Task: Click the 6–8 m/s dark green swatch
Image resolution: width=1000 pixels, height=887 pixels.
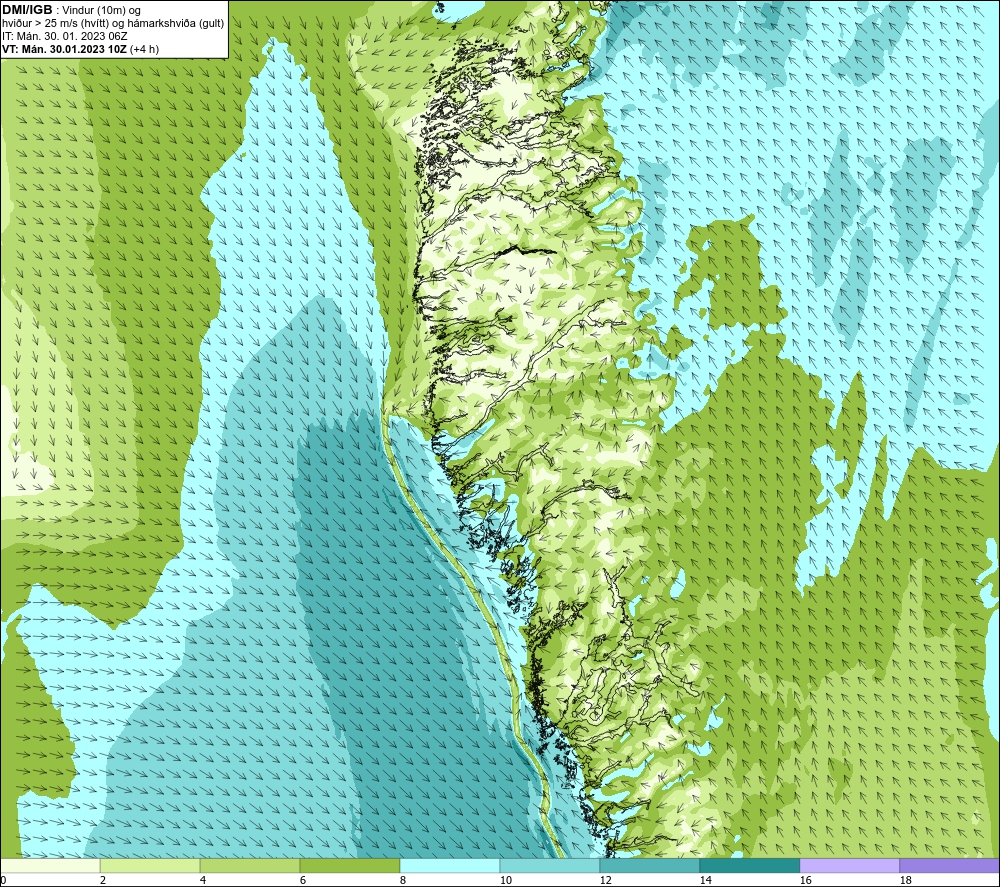Action: pos(349,865)
